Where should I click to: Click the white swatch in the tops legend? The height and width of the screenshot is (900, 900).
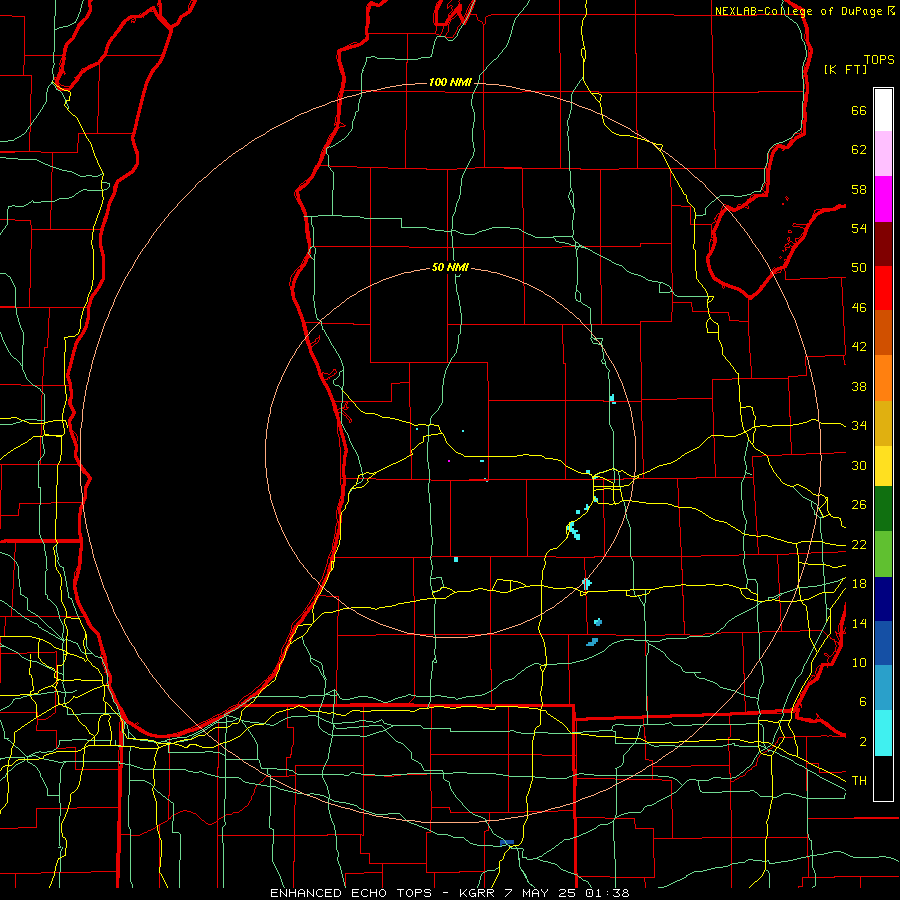tap(883, 110)
